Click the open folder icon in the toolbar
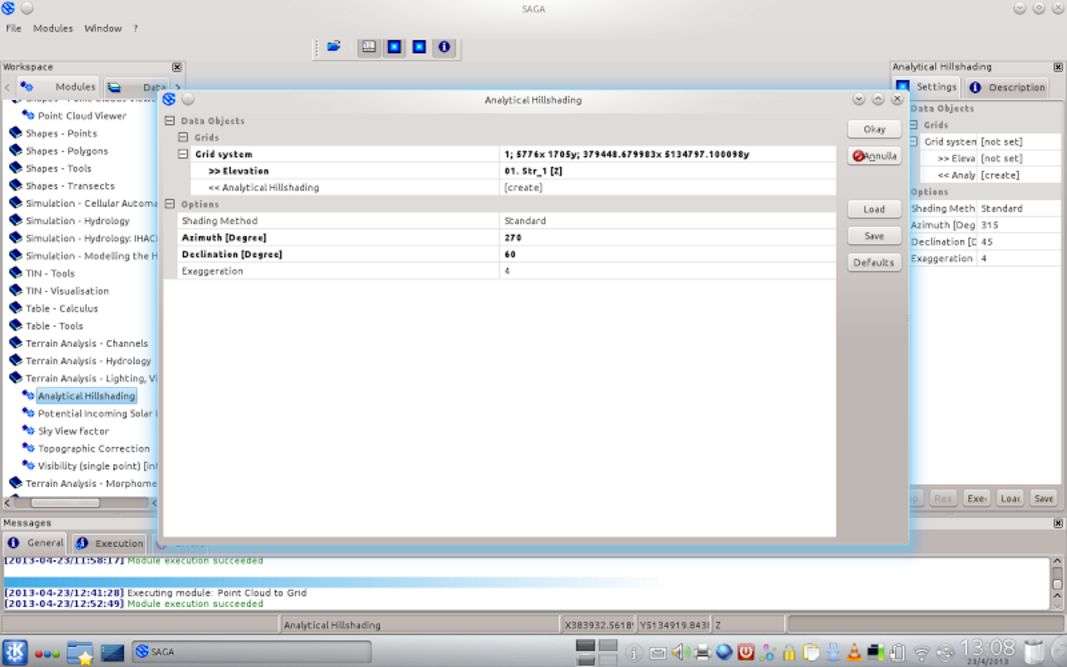This screenshot has height=667, width=1067. [334, 46]
